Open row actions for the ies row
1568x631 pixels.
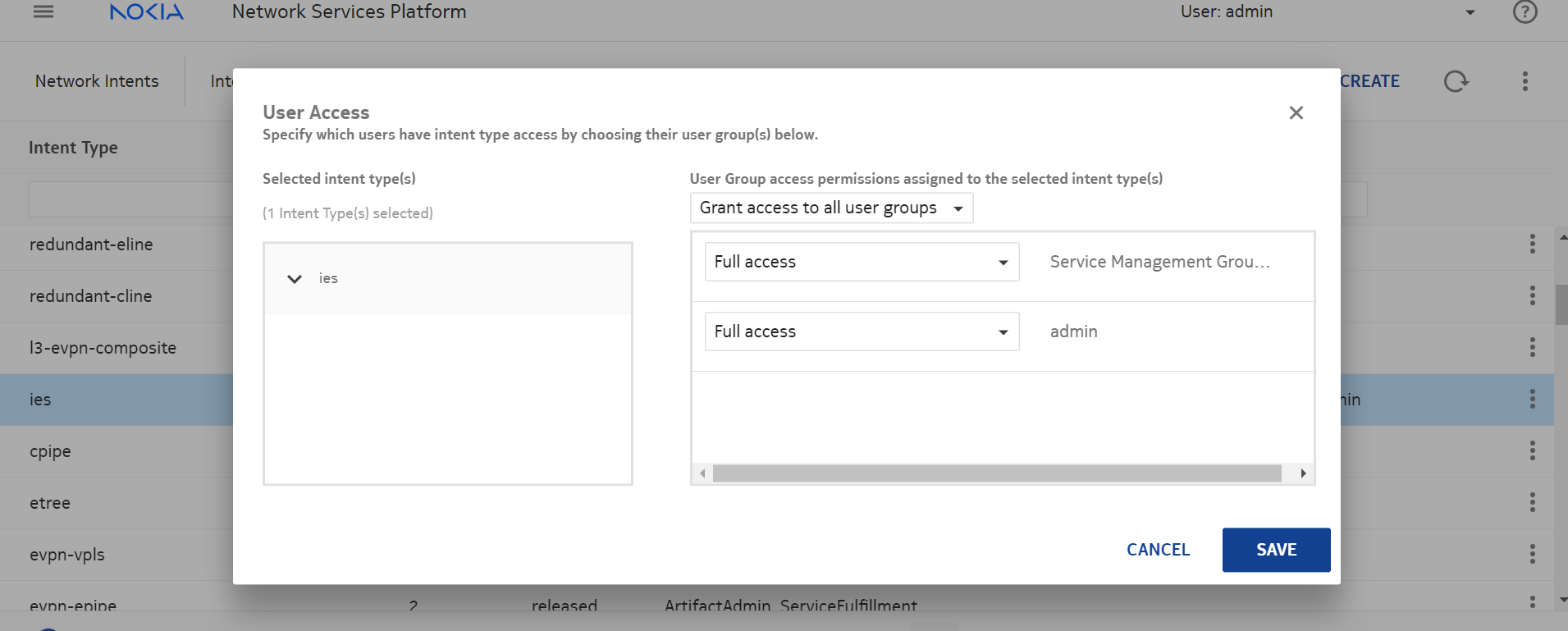1532,399
